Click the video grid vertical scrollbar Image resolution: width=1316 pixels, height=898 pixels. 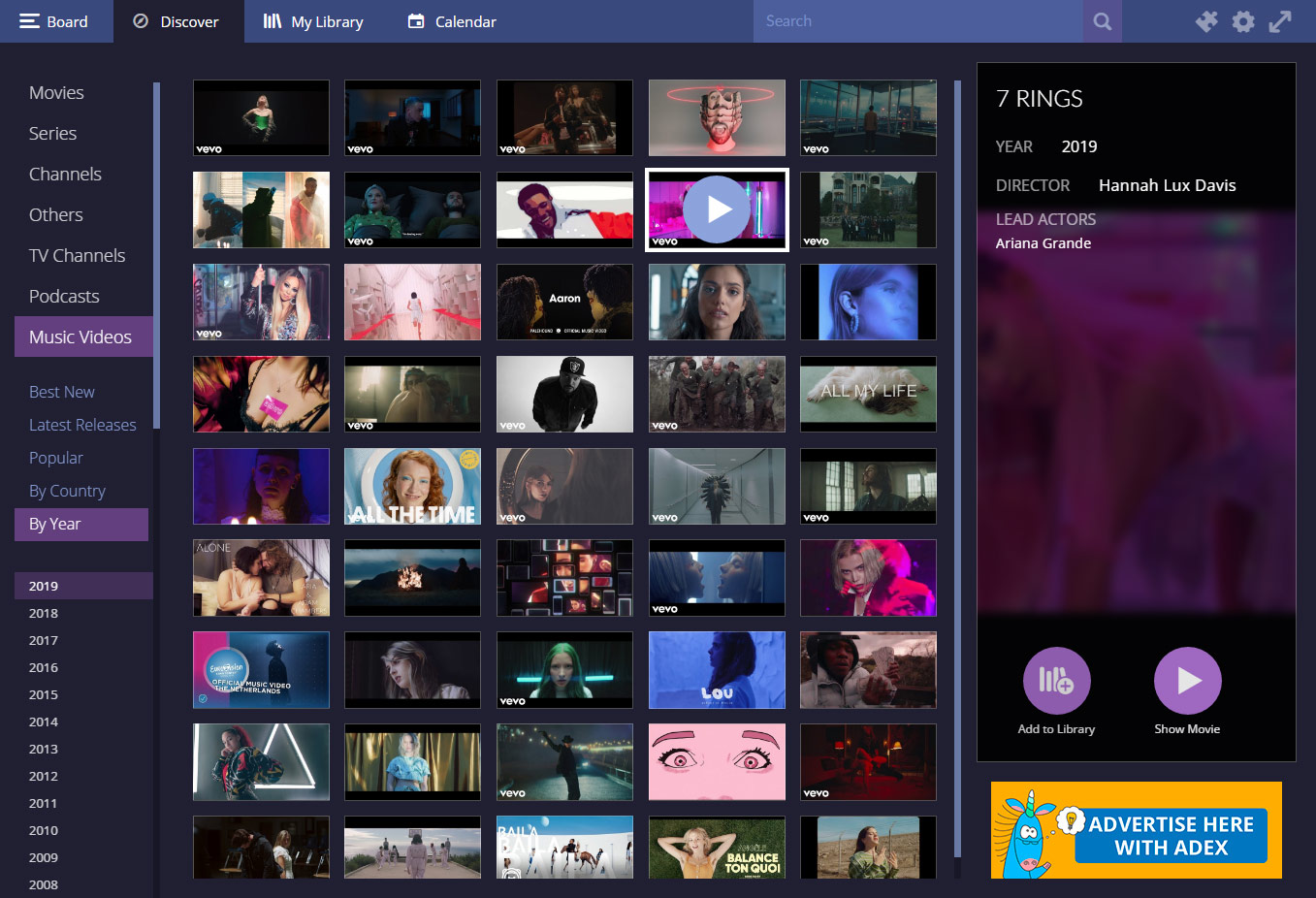[x=958, y=468]
